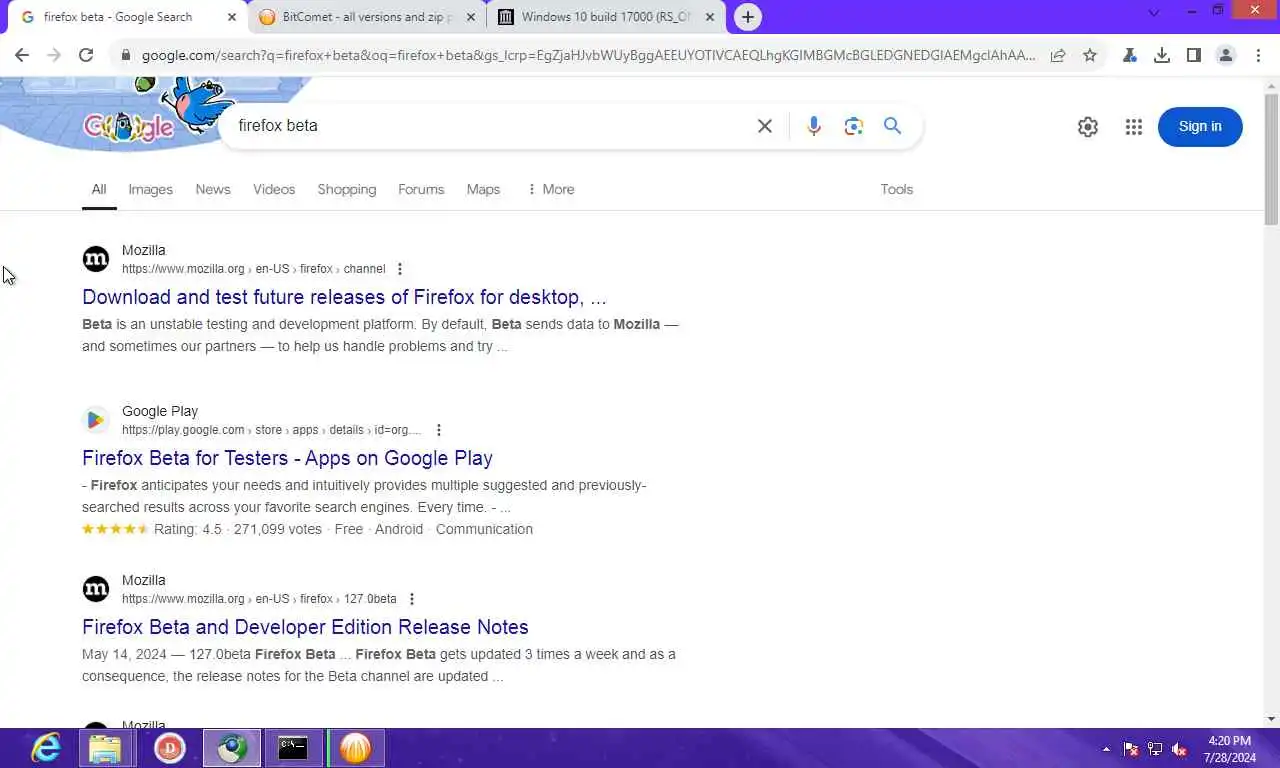This screenshot has width=1280, height=768.
Task: Open Google quick settings gear
Action: (1088, 127)
